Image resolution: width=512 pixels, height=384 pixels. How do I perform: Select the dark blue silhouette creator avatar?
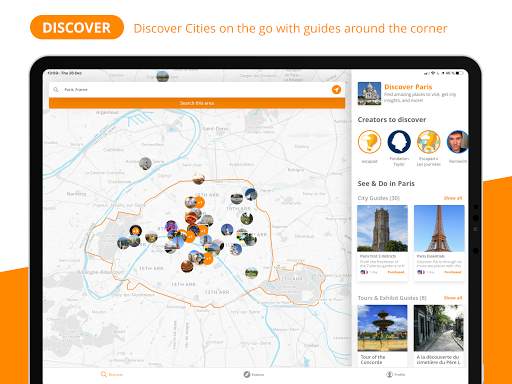click(399, 142)
